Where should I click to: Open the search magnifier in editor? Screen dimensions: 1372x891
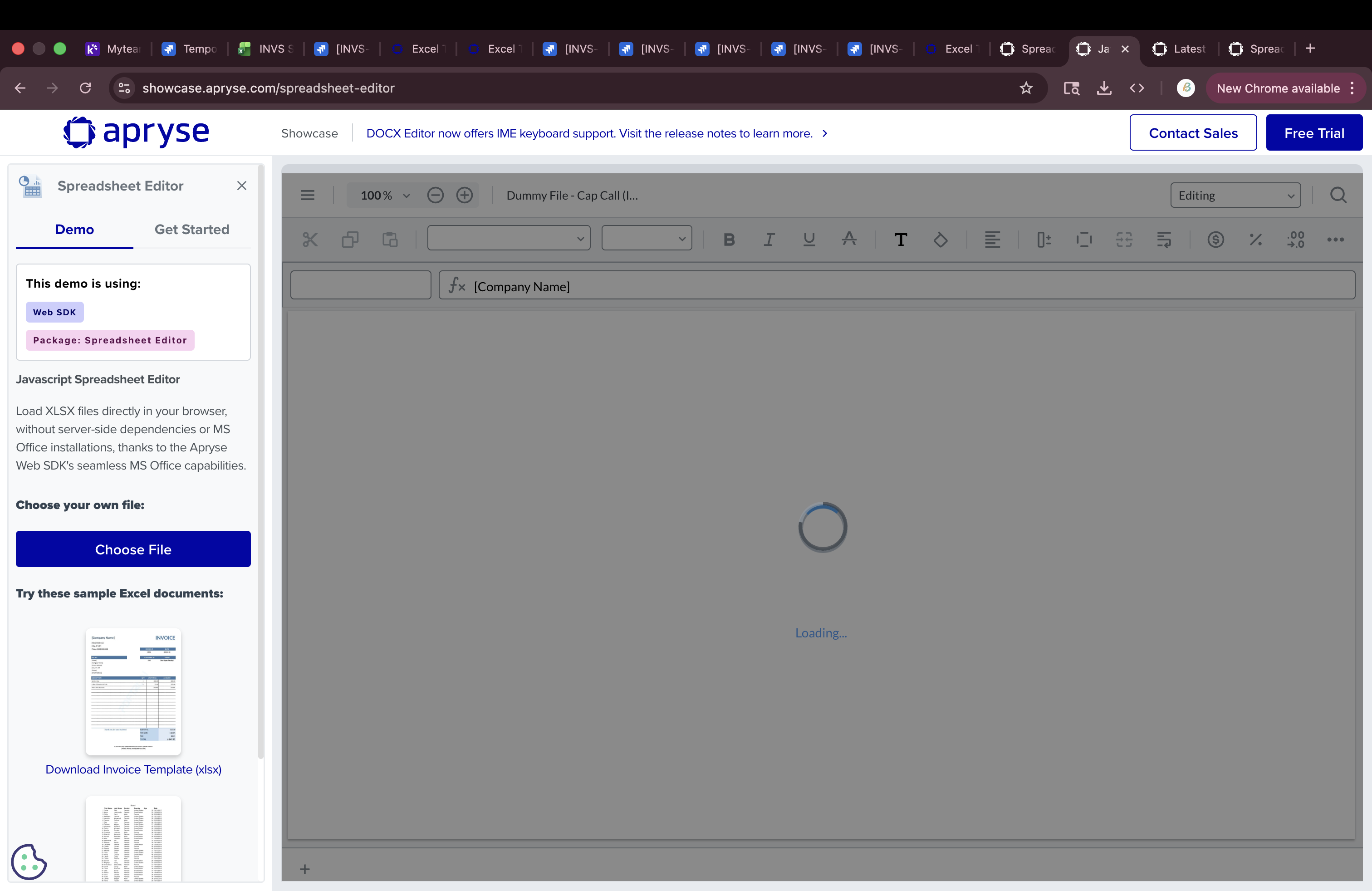coord(1338,196)
